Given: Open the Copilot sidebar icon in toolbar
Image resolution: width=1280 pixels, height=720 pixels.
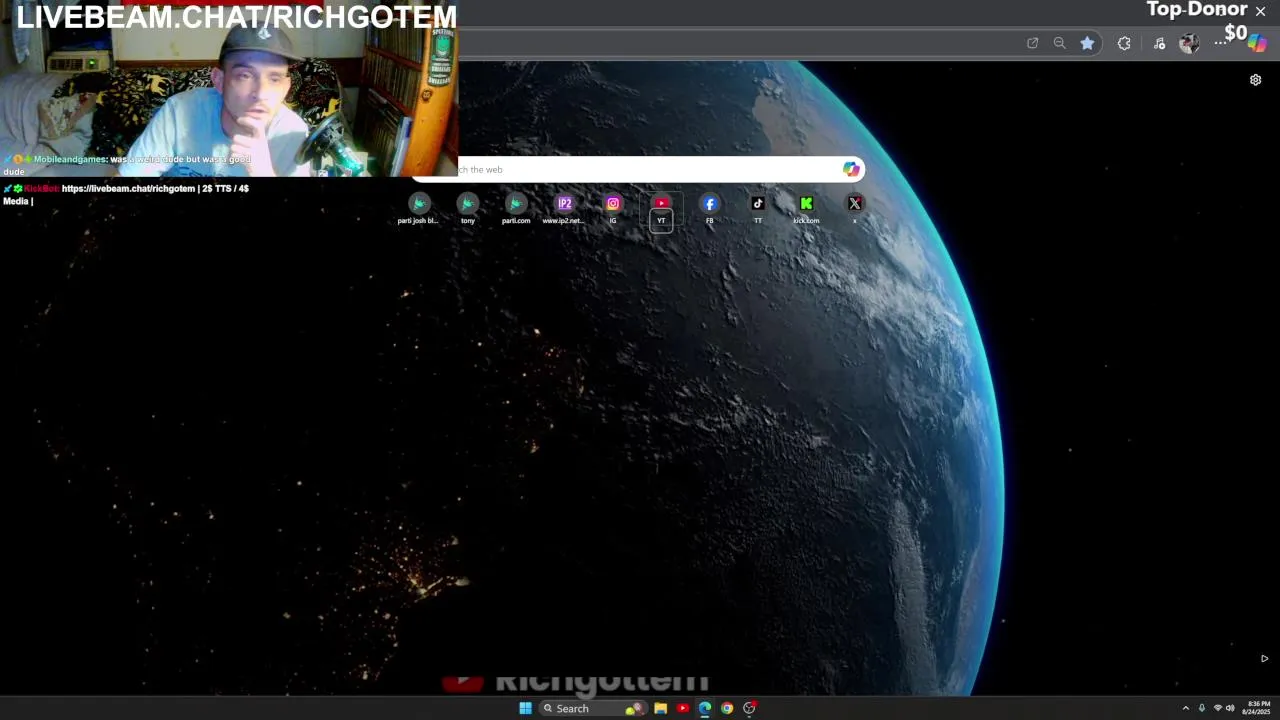Looking at the screenshot, I should point(1257,44).
